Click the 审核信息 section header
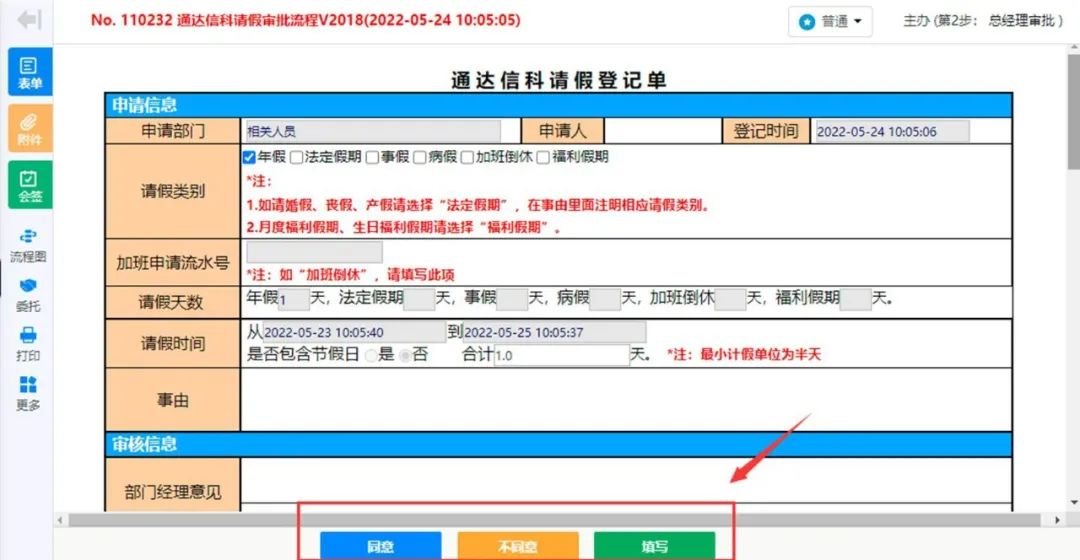Viewport: 1080px width, 560px height. coord(558,444)
